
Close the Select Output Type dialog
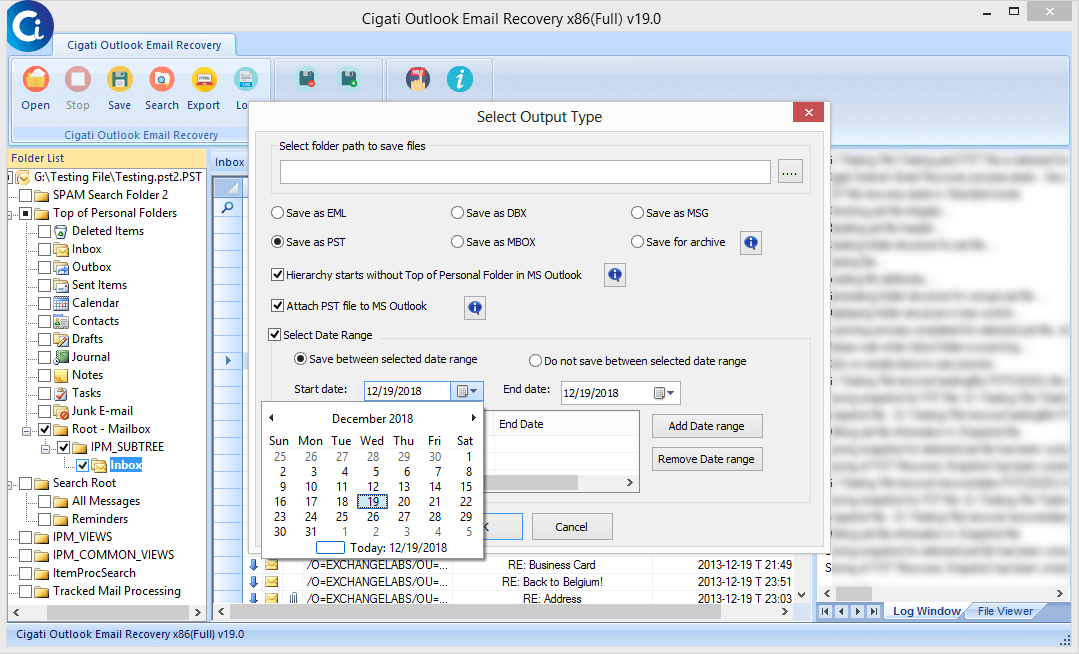pos(809,112)
